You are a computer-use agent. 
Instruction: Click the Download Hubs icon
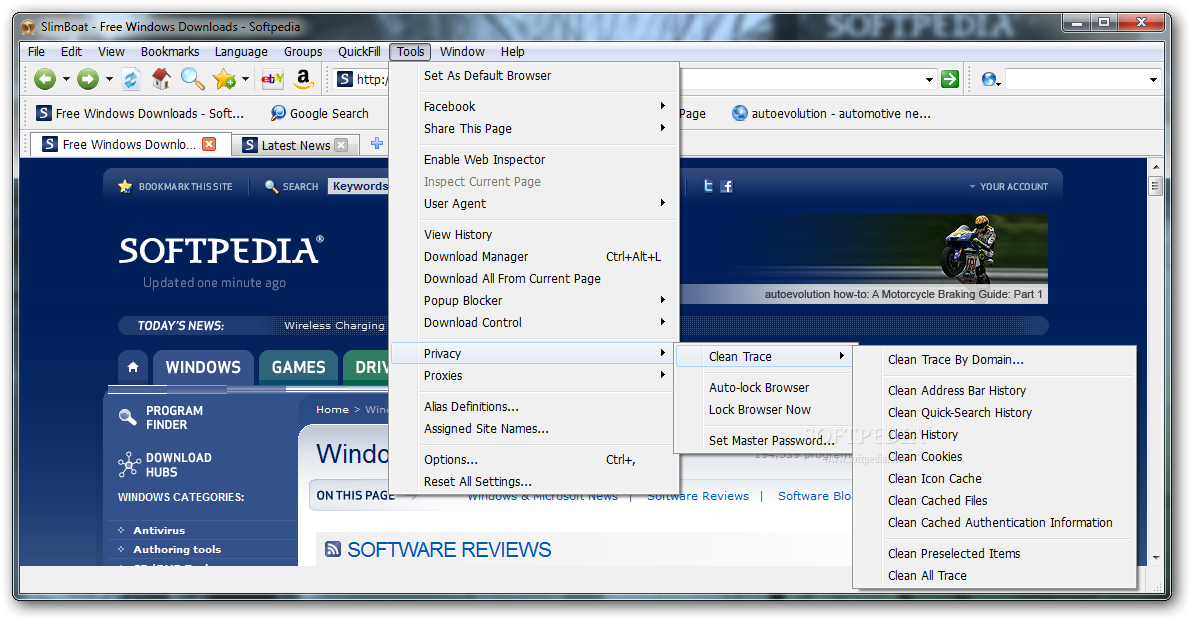click(129, 464)
